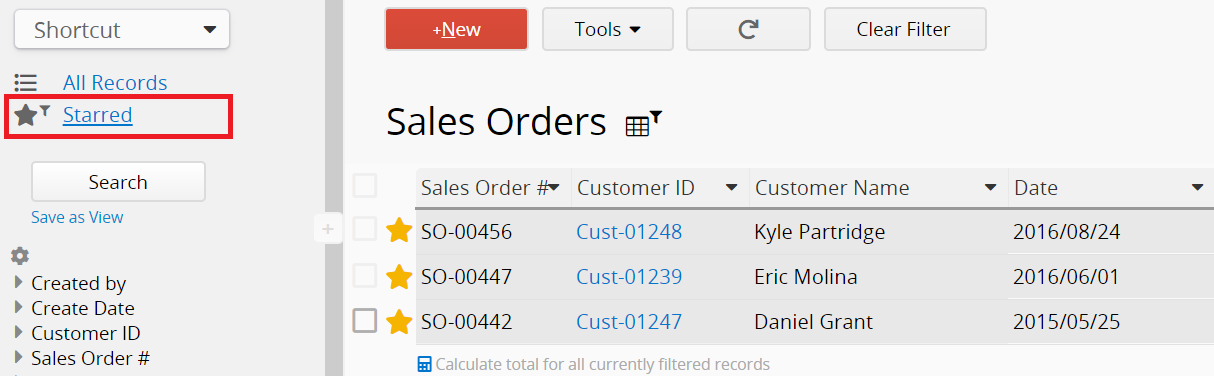Screen dimensions: 1214x376
Task: Click the star icon for SO-00442
Action: tap(399, 321)
